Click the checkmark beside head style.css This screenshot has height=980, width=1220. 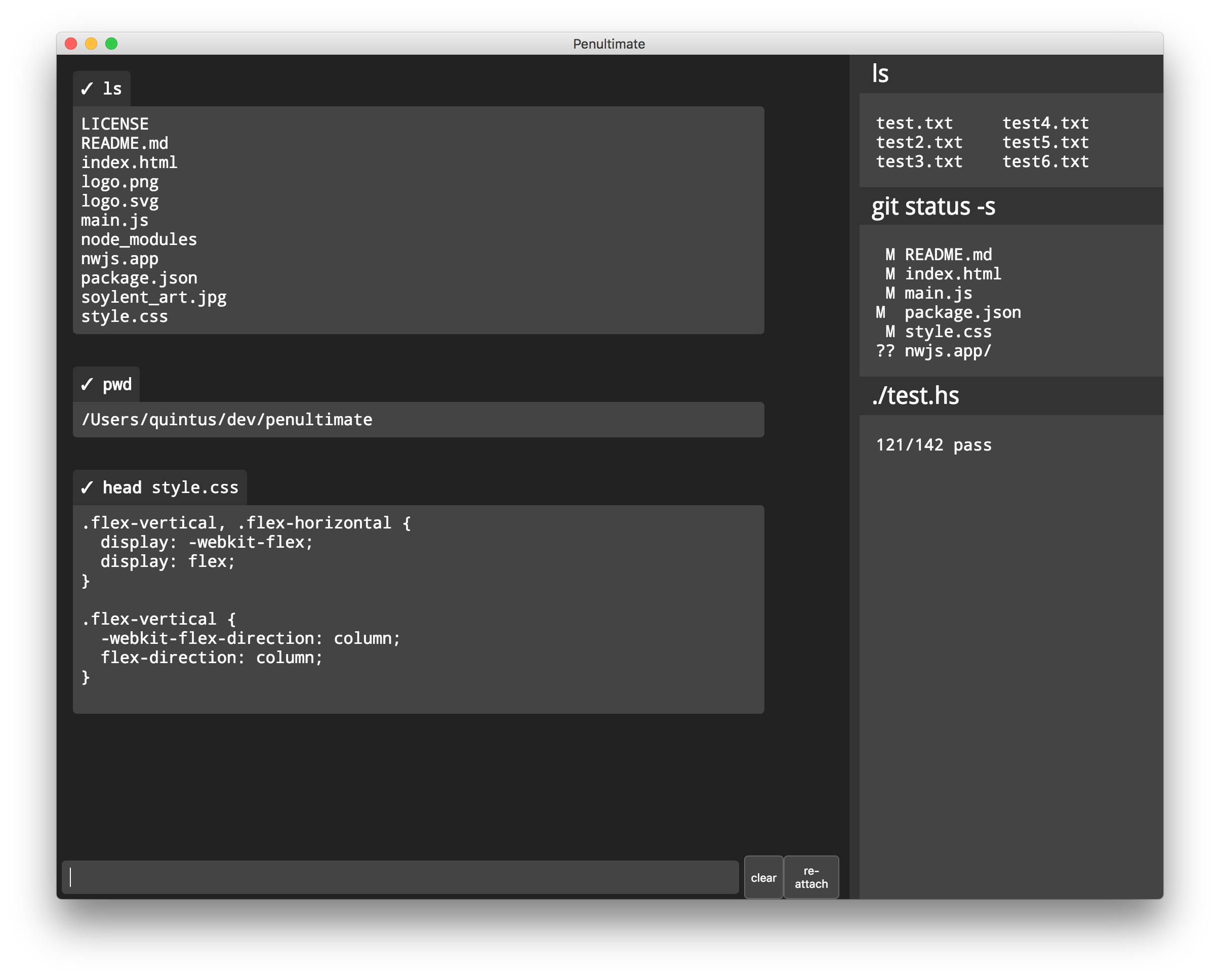pos(87,488)
